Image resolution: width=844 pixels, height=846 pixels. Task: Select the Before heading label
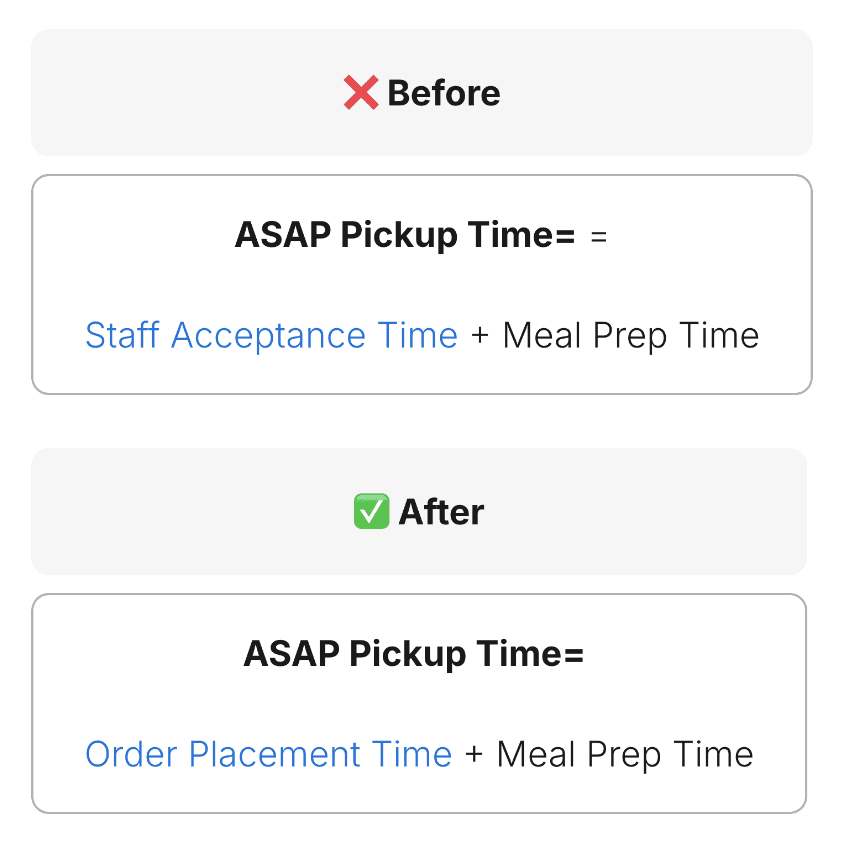click(x=443, y=93)
